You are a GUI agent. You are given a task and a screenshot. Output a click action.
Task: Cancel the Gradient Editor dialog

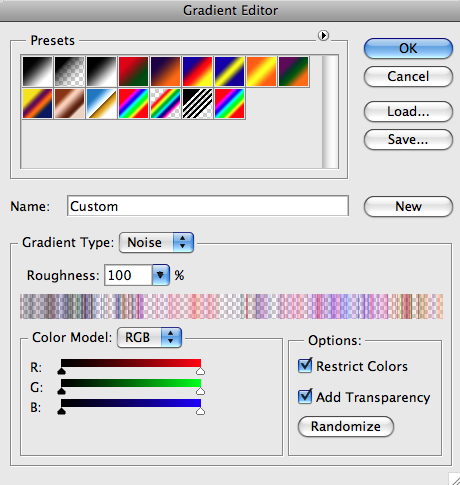pyautogui.click(x=408, y=76)
